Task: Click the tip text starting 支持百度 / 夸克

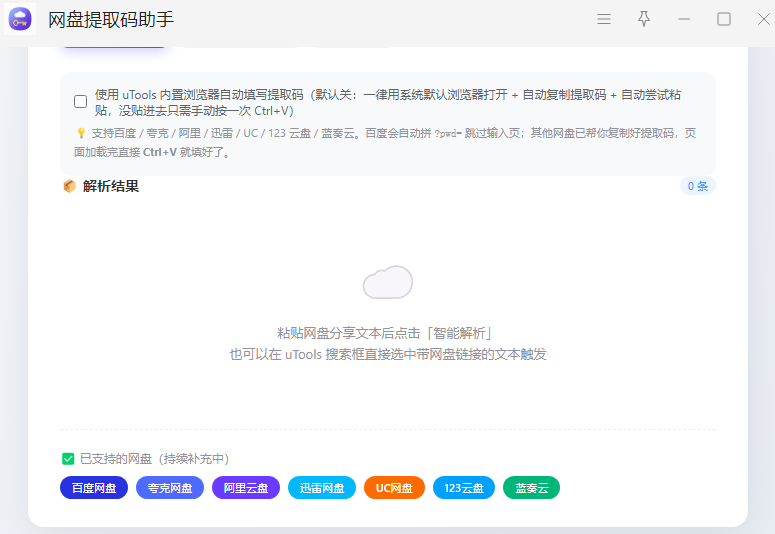Action: [x=385, y=142]
